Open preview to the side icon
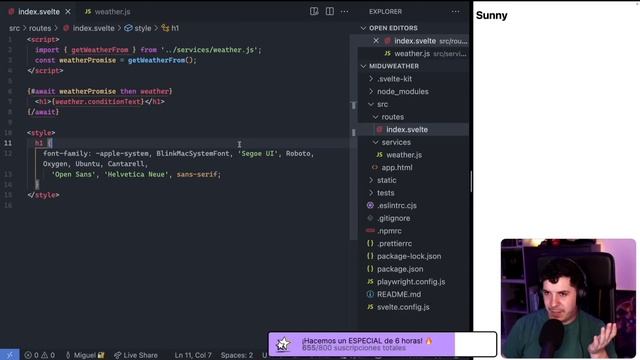640x360 pixels. pos(314,11)
